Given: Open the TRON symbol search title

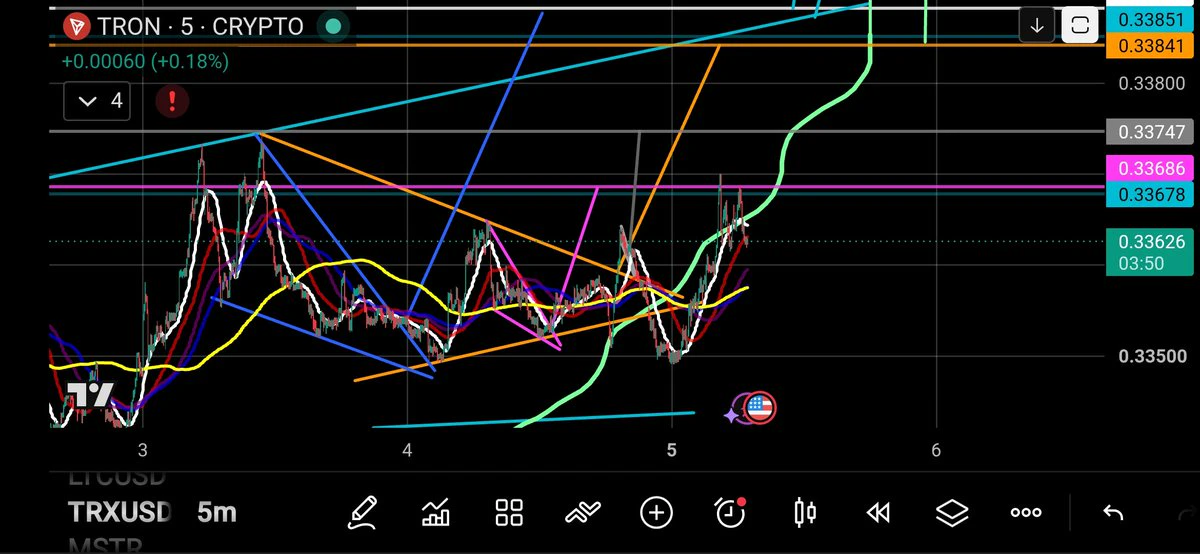Looking at the screenshot, I should tap(188, 26).
